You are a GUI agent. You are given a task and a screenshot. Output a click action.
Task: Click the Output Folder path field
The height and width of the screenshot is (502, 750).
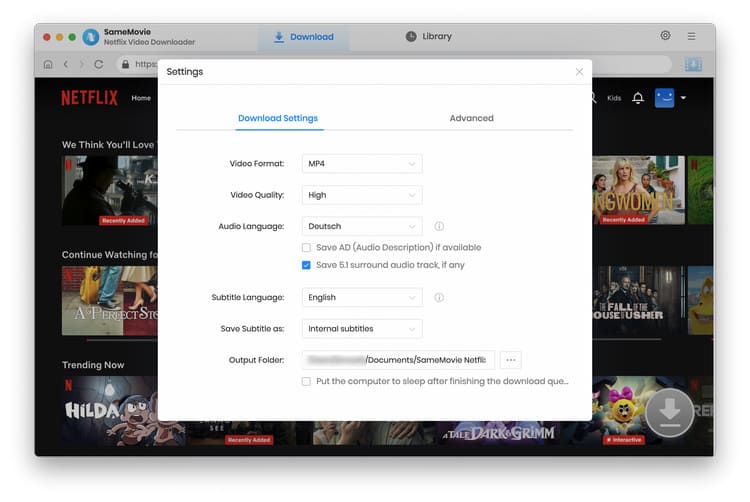[x=398, y=360]
